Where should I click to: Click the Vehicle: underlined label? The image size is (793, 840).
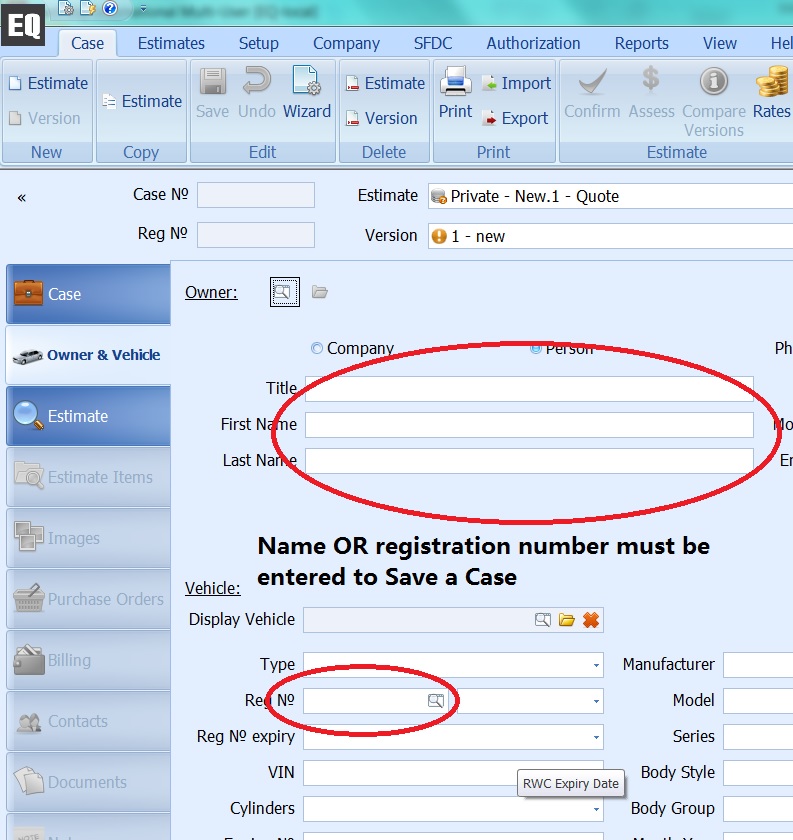point(213,588)
